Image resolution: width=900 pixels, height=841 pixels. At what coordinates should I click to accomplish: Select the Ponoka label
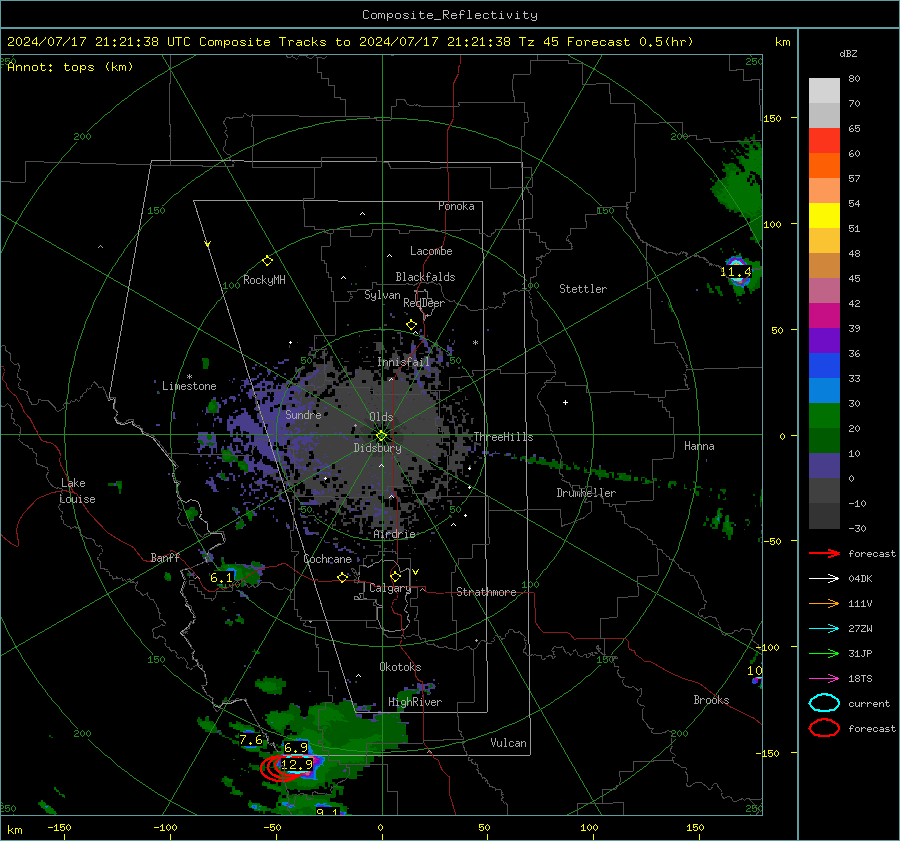pos(456,206)
